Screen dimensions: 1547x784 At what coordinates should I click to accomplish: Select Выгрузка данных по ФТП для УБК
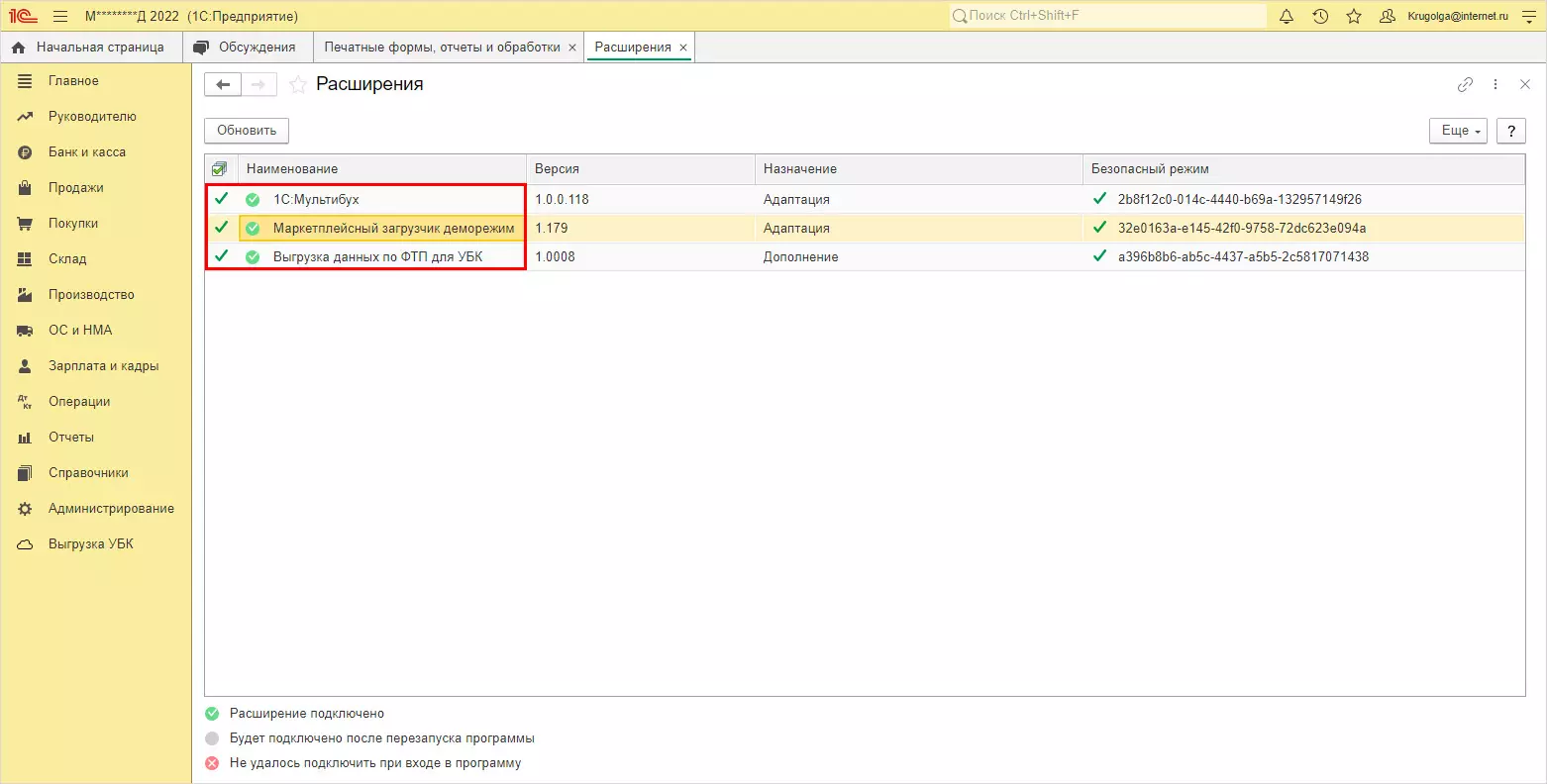pyautogui.click(x=378, y=256)
